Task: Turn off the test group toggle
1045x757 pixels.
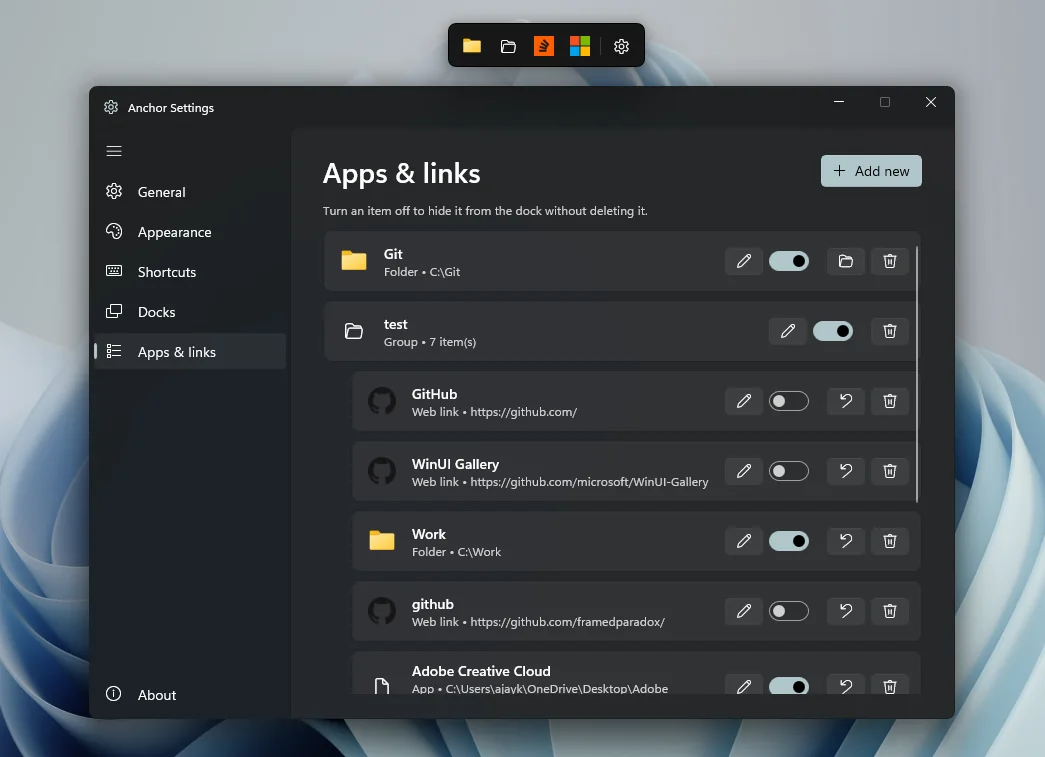Action: click(832, 331)
